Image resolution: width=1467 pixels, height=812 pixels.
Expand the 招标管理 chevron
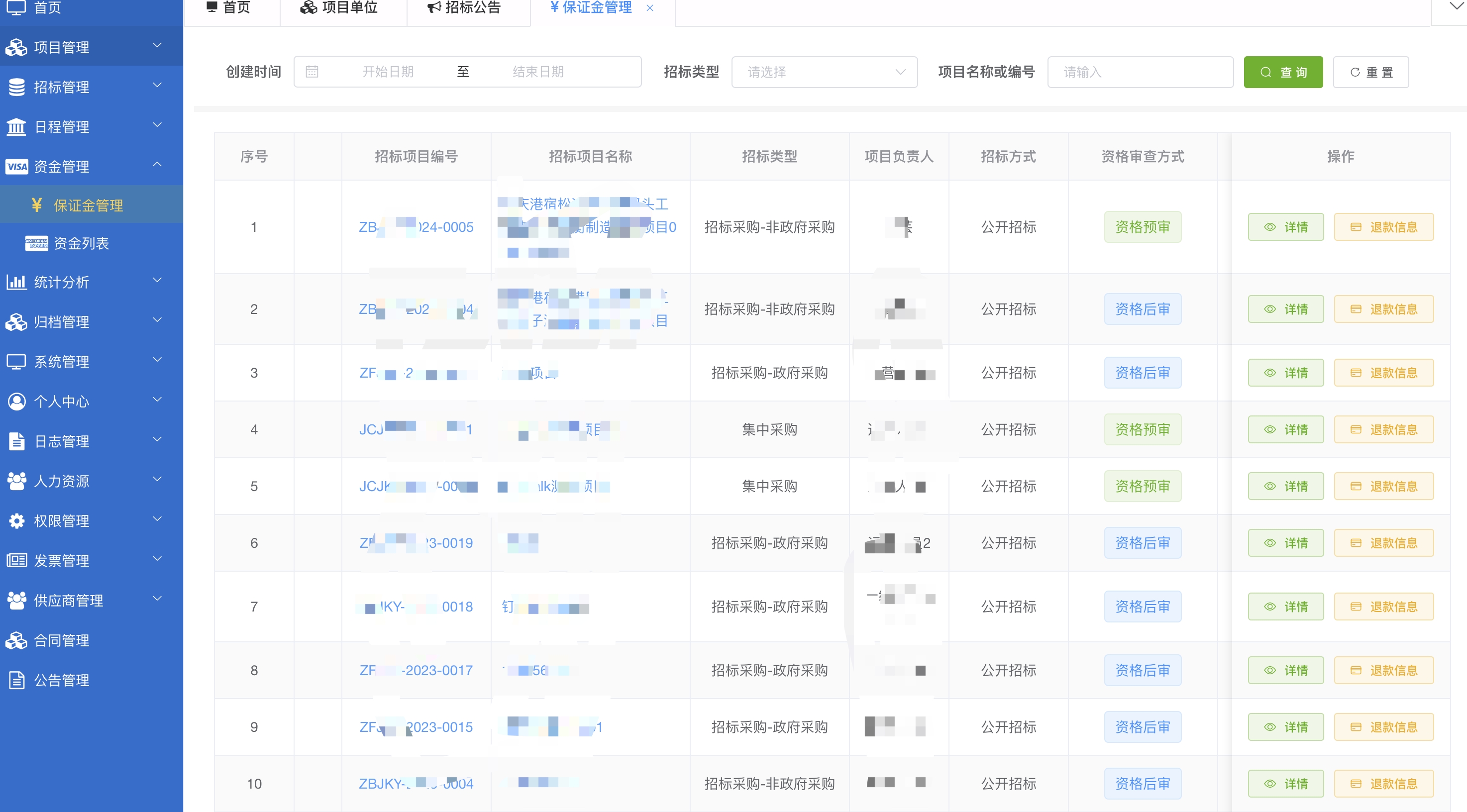[x=158, y=85]
